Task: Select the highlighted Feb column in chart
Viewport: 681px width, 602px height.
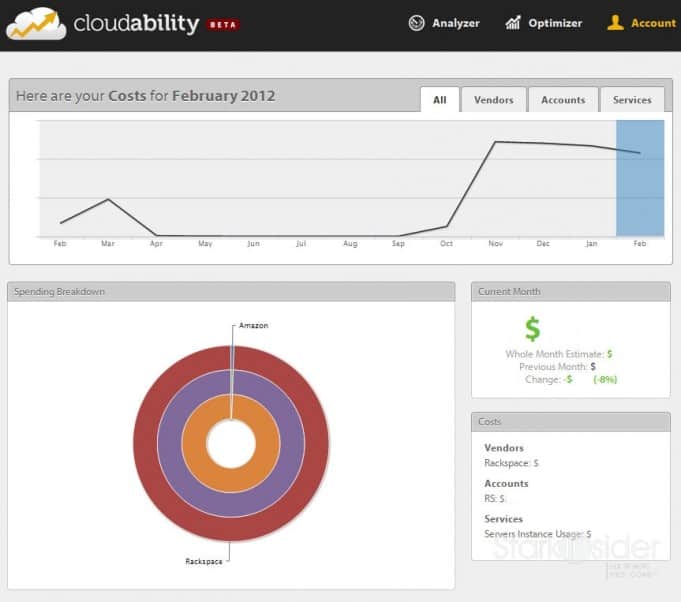Action: (x=640, y=178)
